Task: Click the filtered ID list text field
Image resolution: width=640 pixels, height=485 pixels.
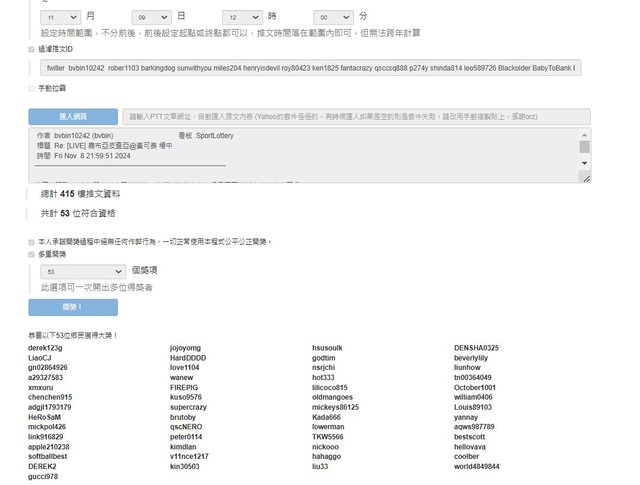Action: click(x=305, y=68)
